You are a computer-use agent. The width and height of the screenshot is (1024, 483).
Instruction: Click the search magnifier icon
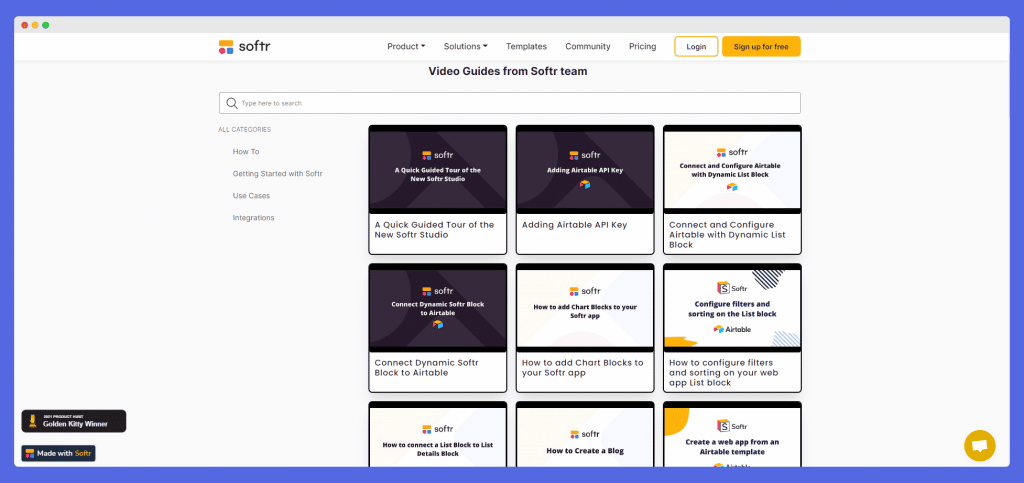(231, 103)
